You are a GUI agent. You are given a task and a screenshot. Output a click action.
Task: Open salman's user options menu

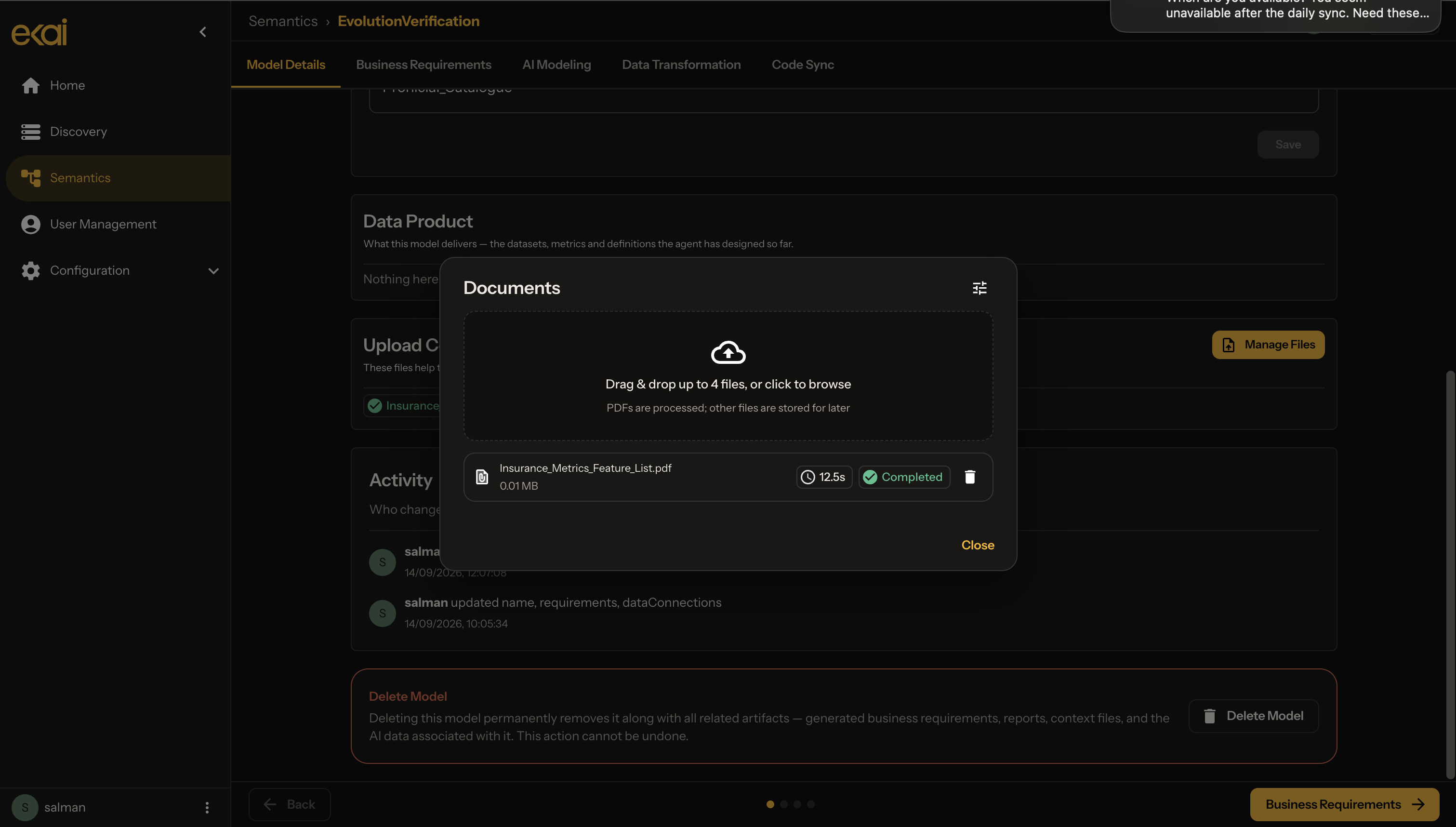[207, 807]
